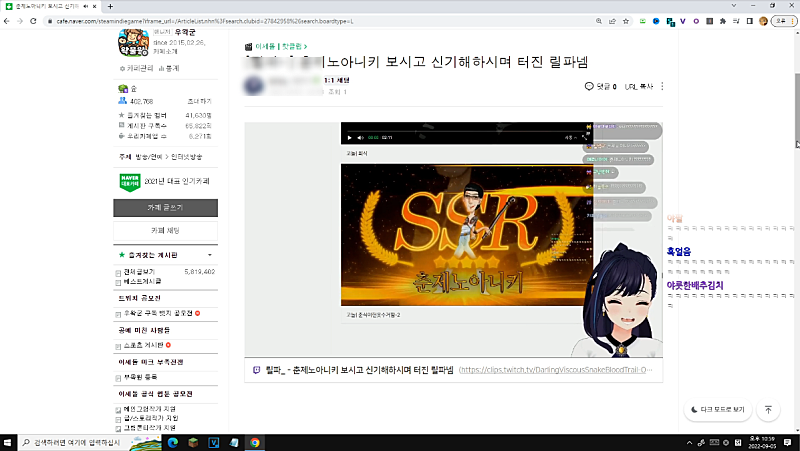
Task: Click the 카페 채팅 chat button
Action: tap(165, 231)
